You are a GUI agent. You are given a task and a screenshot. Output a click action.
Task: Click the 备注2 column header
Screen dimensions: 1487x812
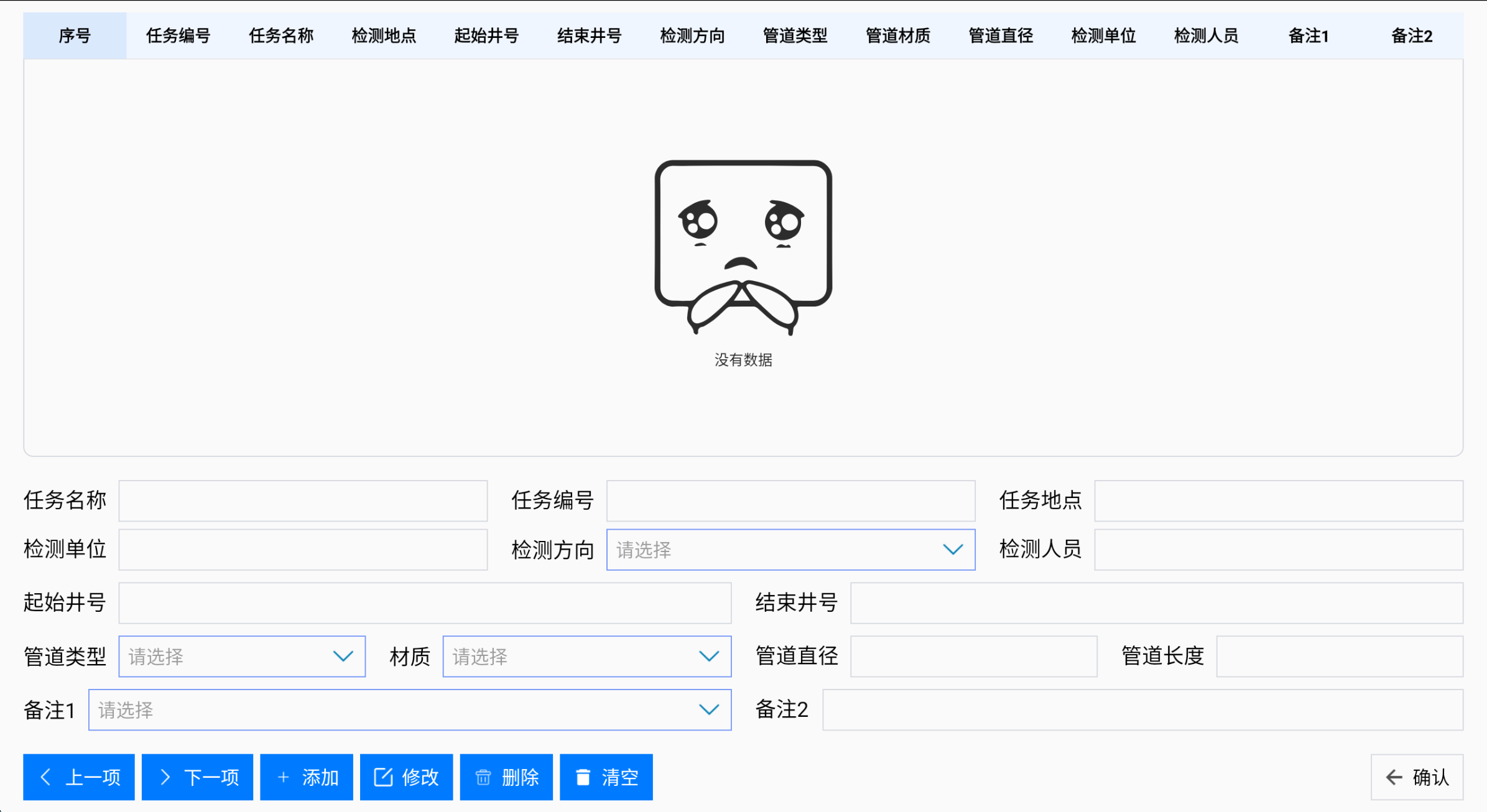point(1412,35)
